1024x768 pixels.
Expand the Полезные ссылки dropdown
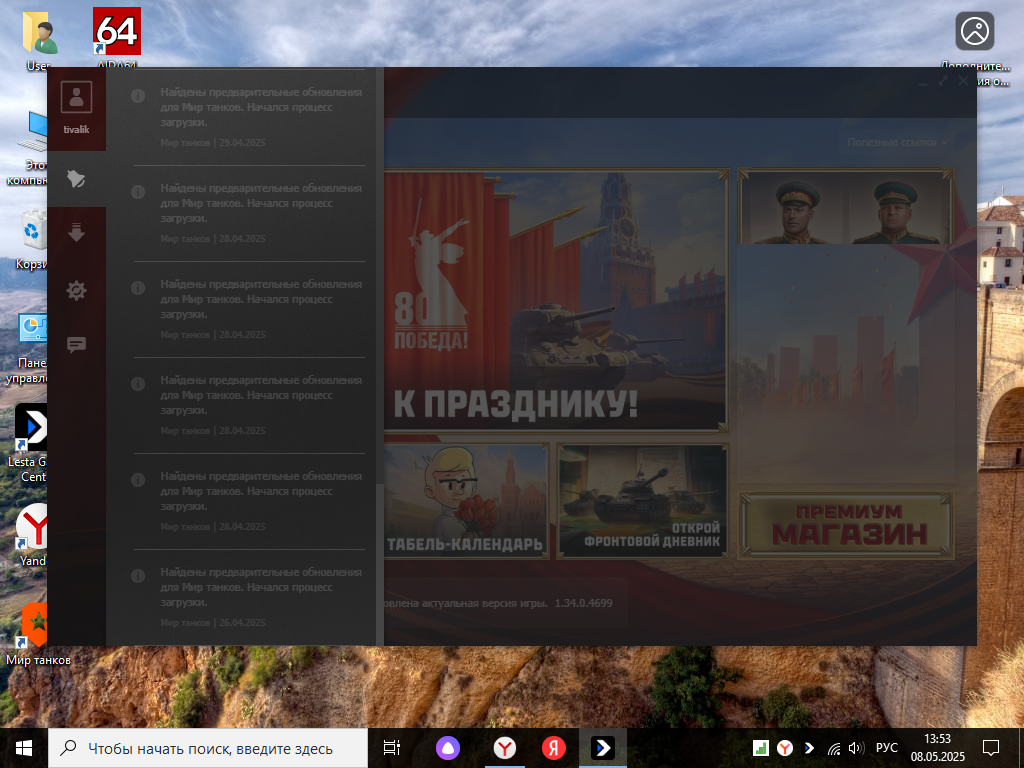pyautogui.click(x=896, y=143)
